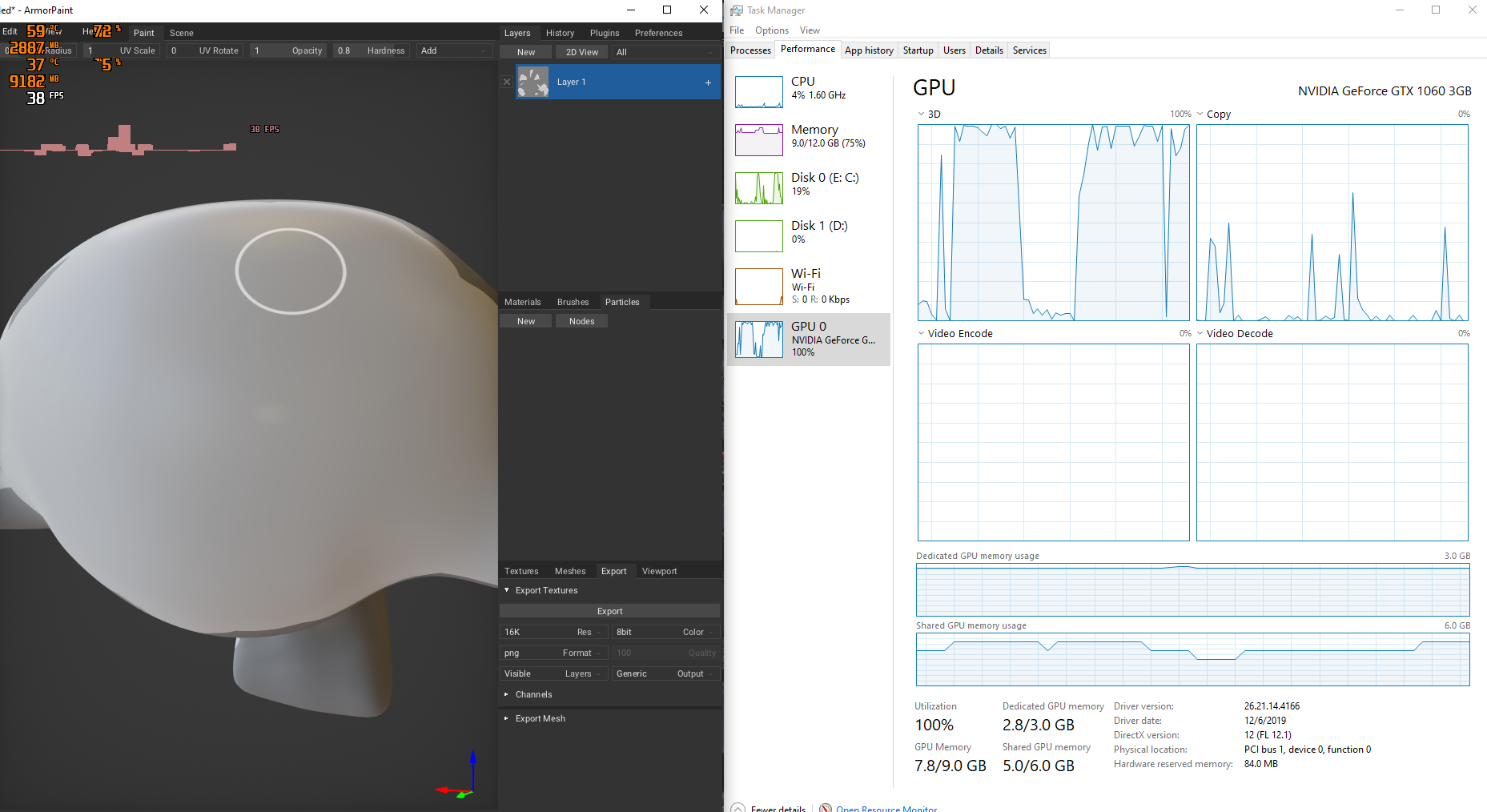Adjust the Hardness slider
The width and height of the screenshot is (1487, 812).
372,50
